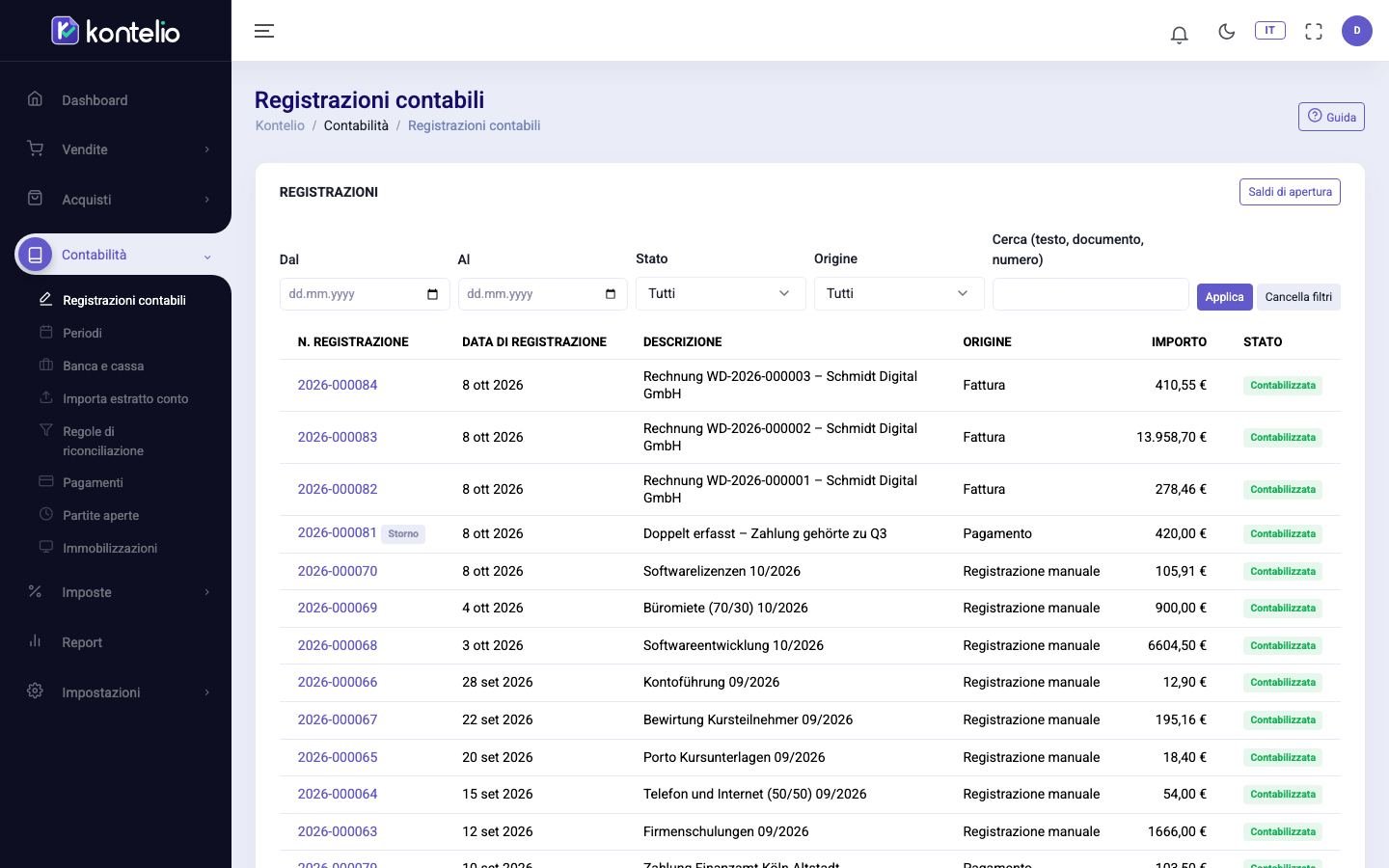Open the notifications bell
Image resolution: width=1389 pixels, height=868 pixels.
[x=1179, y=35]
